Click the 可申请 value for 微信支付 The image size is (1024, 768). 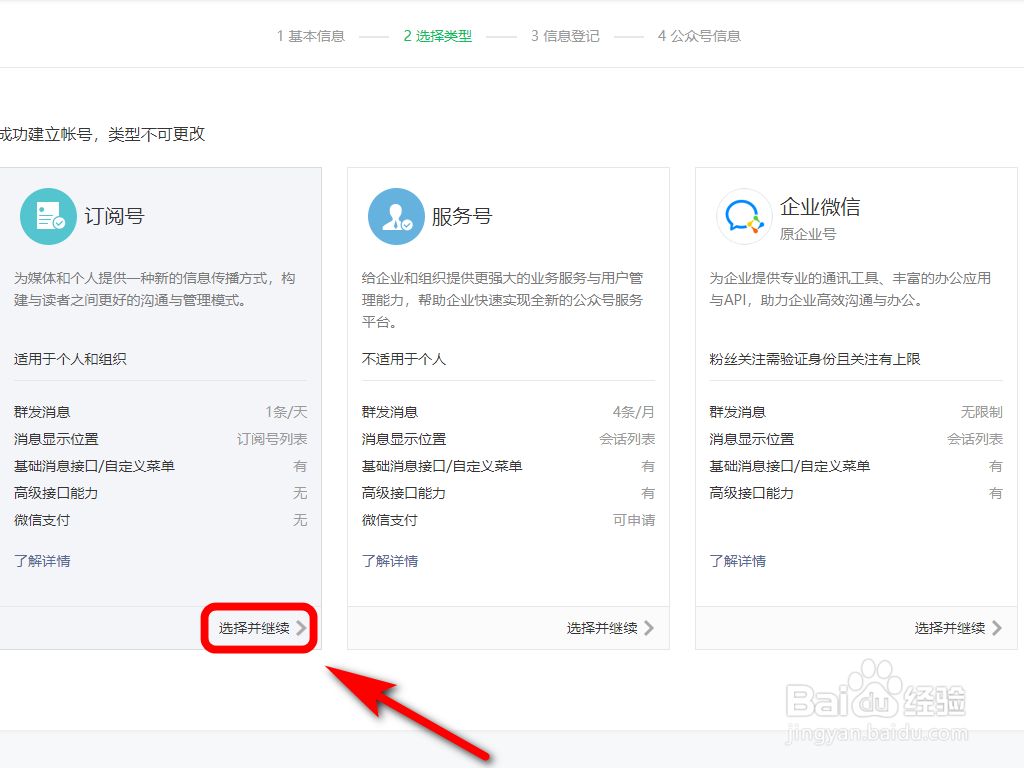[x=634, y=520]
